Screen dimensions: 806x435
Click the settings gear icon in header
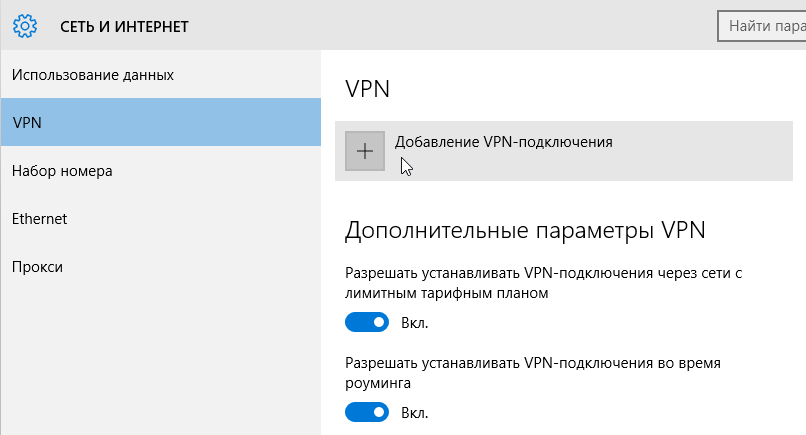(x=25, y=26)
